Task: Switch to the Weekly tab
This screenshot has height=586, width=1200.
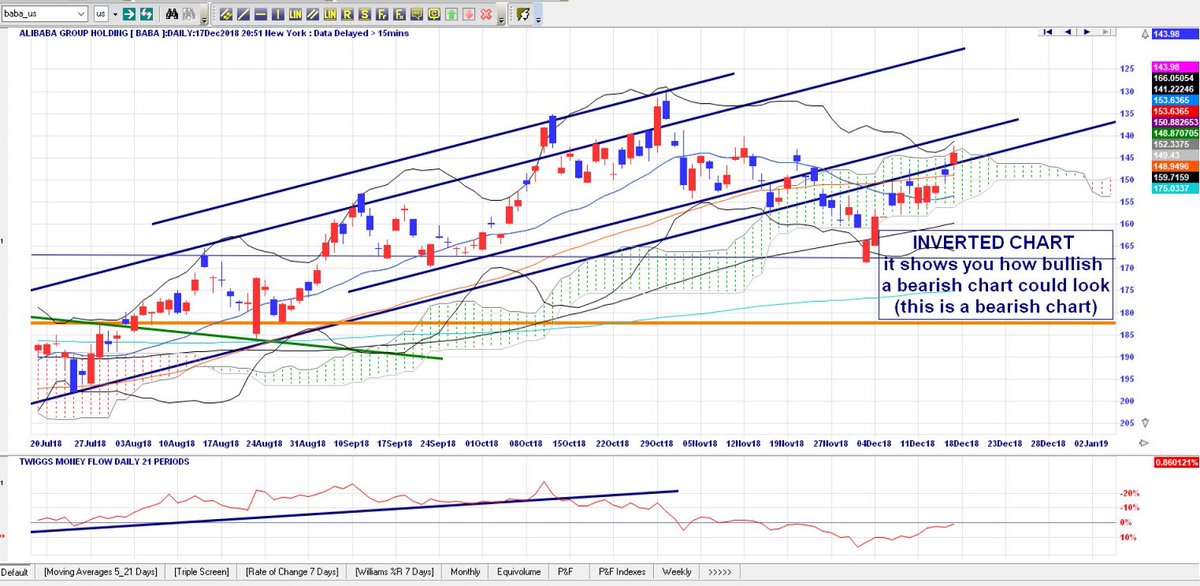Action: click(677, 571)
